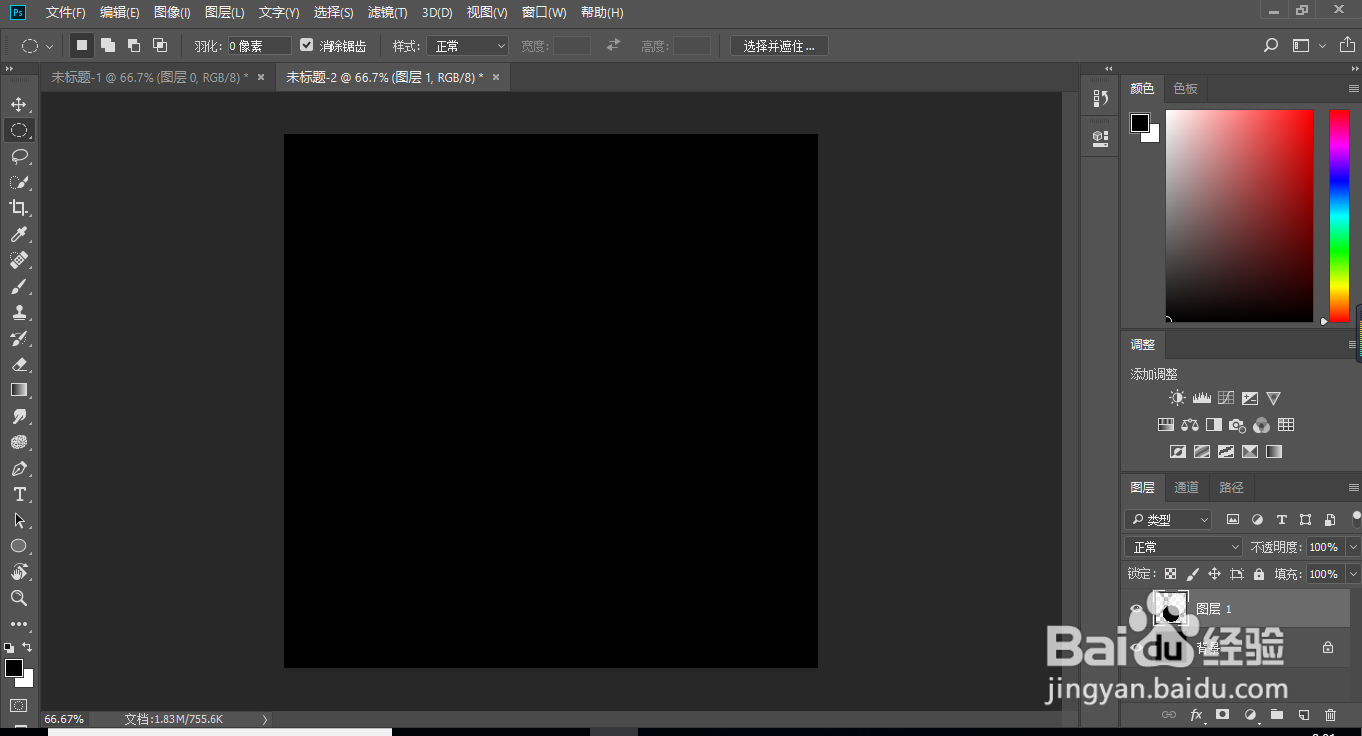Add a Photo Filter adjustment
This screenshot has height=736, width=1362.
pos(1237,425)
